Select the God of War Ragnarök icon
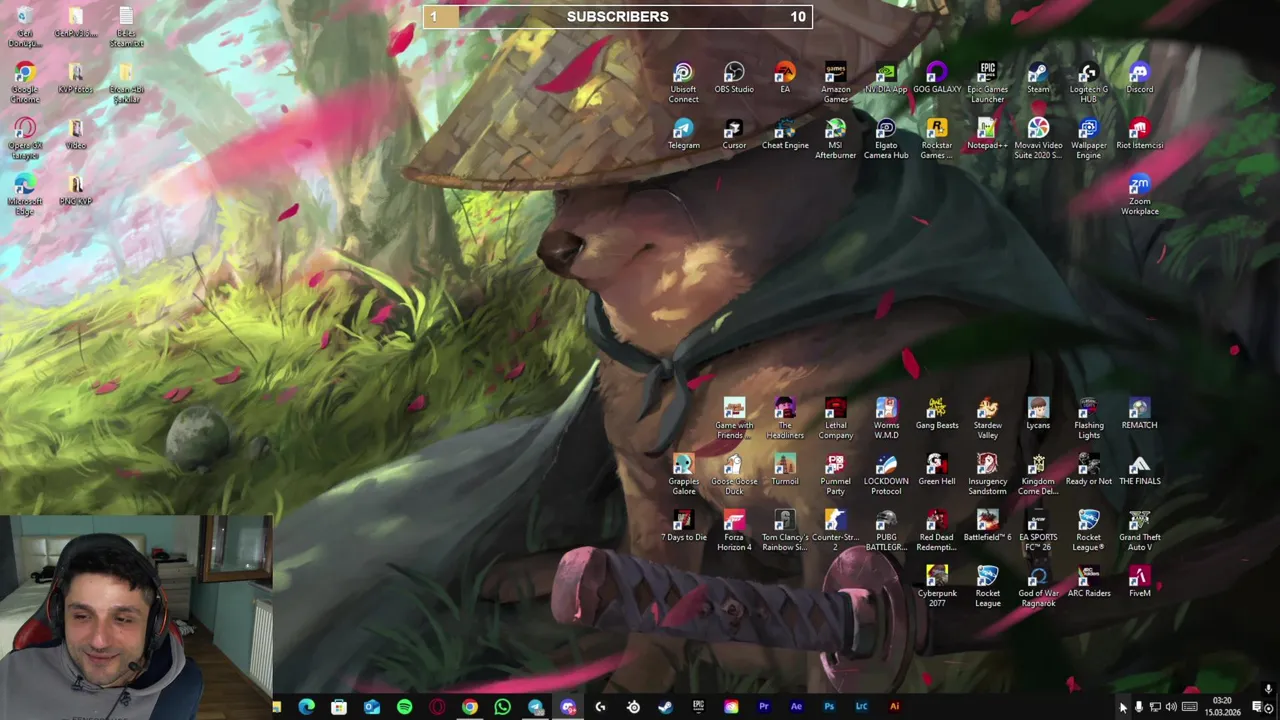 [1038, 586]
